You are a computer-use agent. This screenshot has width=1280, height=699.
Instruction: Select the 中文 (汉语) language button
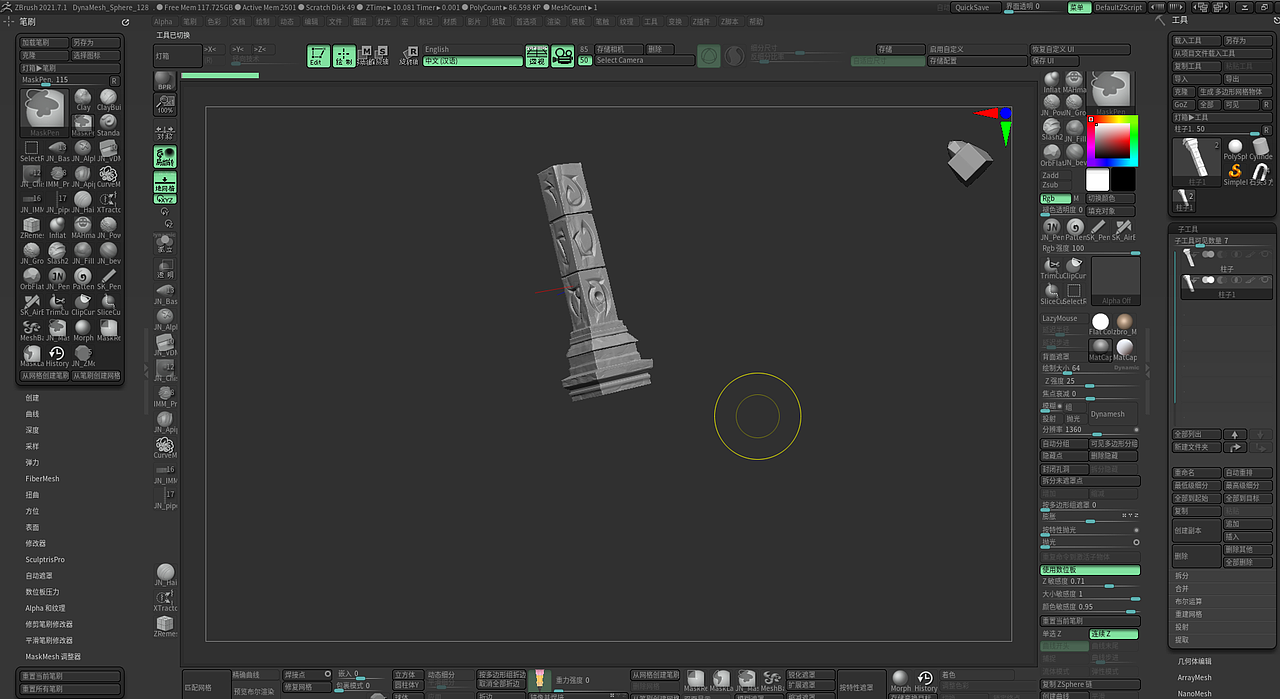[473, 61]
